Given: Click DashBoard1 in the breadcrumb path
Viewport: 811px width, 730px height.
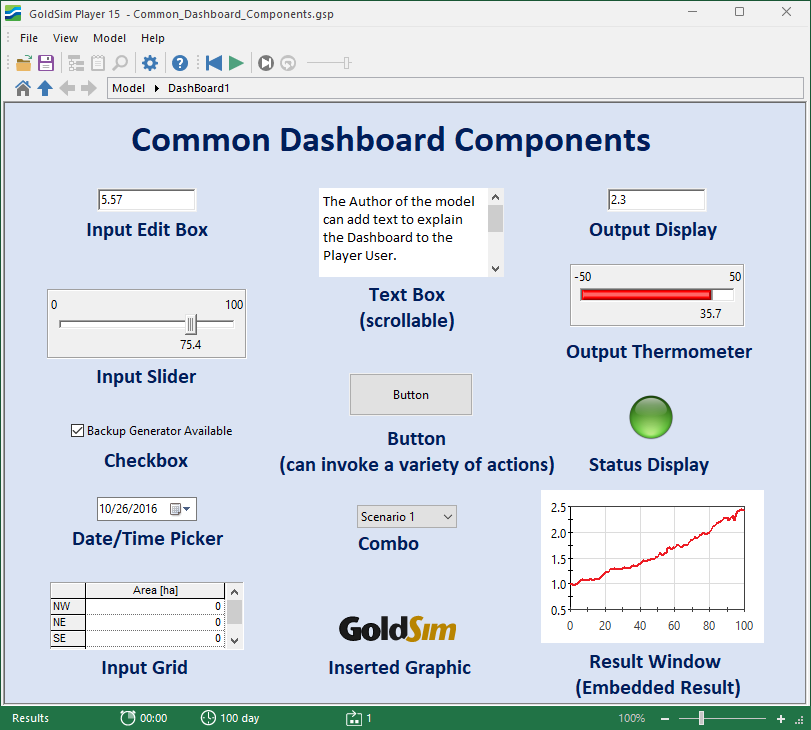Looking at the screenshot, I should [199, 88].
